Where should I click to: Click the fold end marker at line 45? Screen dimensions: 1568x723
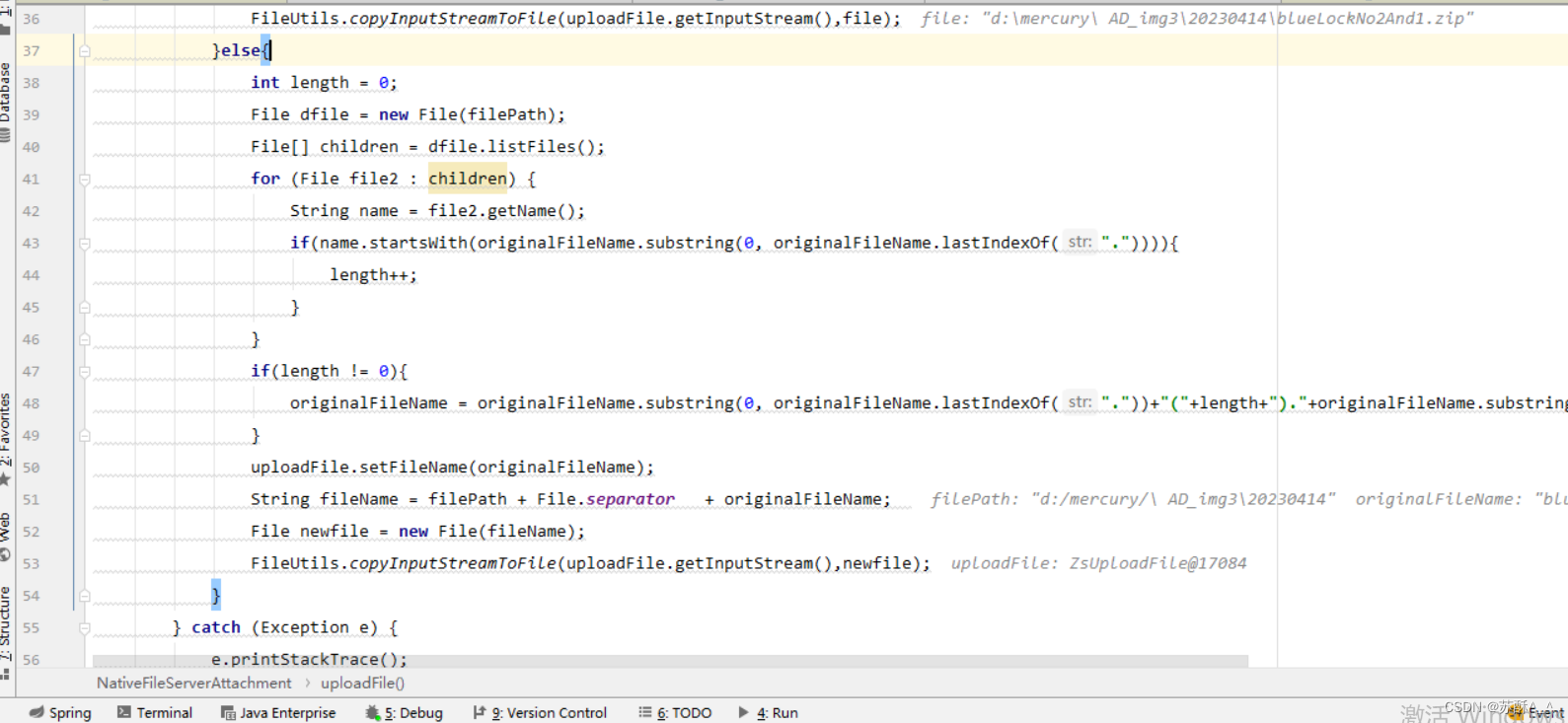coord(85,308)
